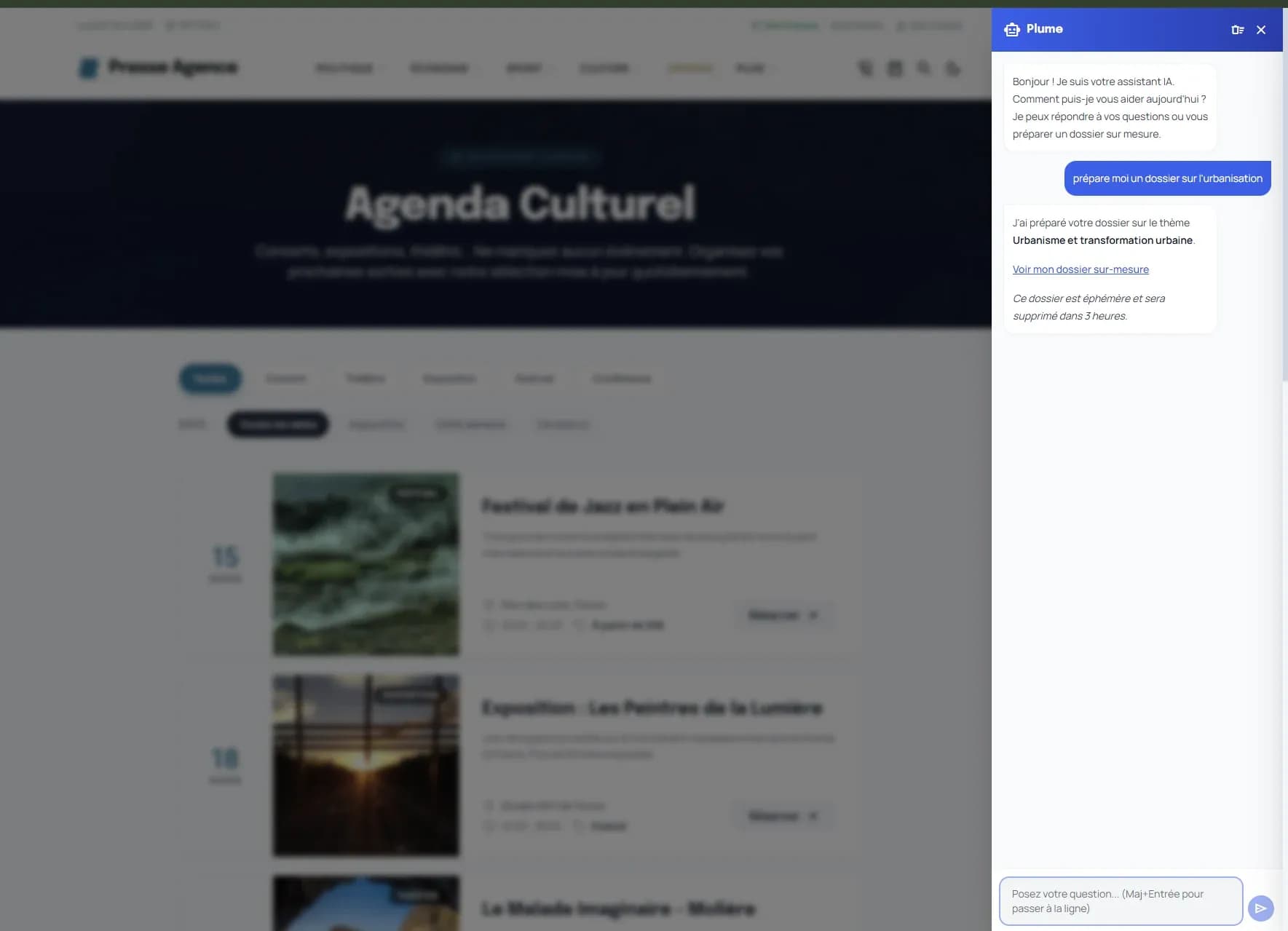The image size is (1288, 931).
Task: Click the 'Plume' title in chat header
Action: [x=1044, y=29]
